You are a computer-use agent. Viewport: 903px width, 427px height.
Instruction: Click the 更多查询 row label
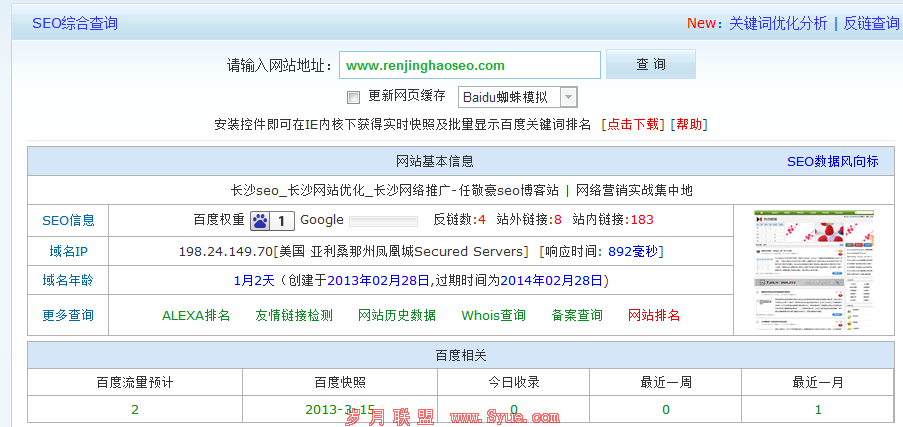point(68,315)
